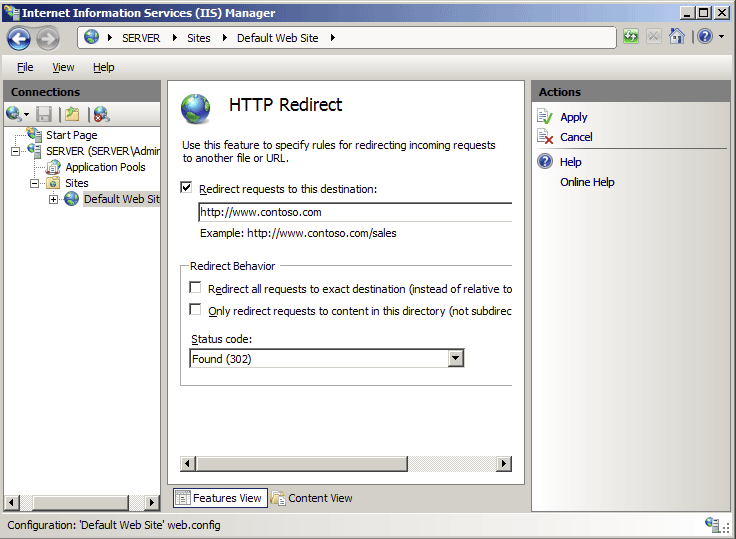The image size is (736, 539).
Task: Expand breadcrumb arrow before SERVER
Action: [110, 38]
